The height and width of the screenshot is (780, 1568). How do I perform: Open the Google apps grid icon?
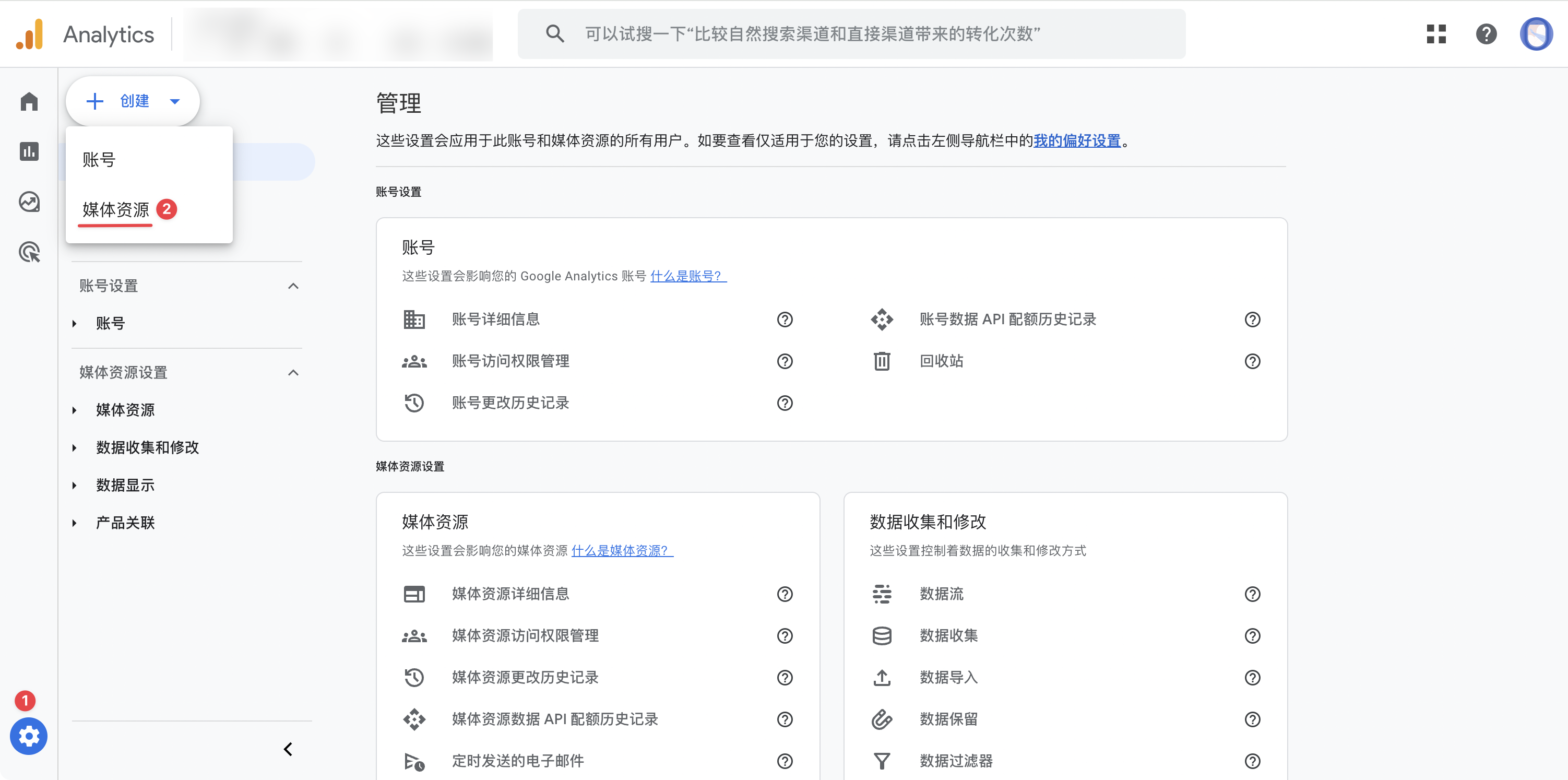pyautogui.click(x=1436, y=34)
